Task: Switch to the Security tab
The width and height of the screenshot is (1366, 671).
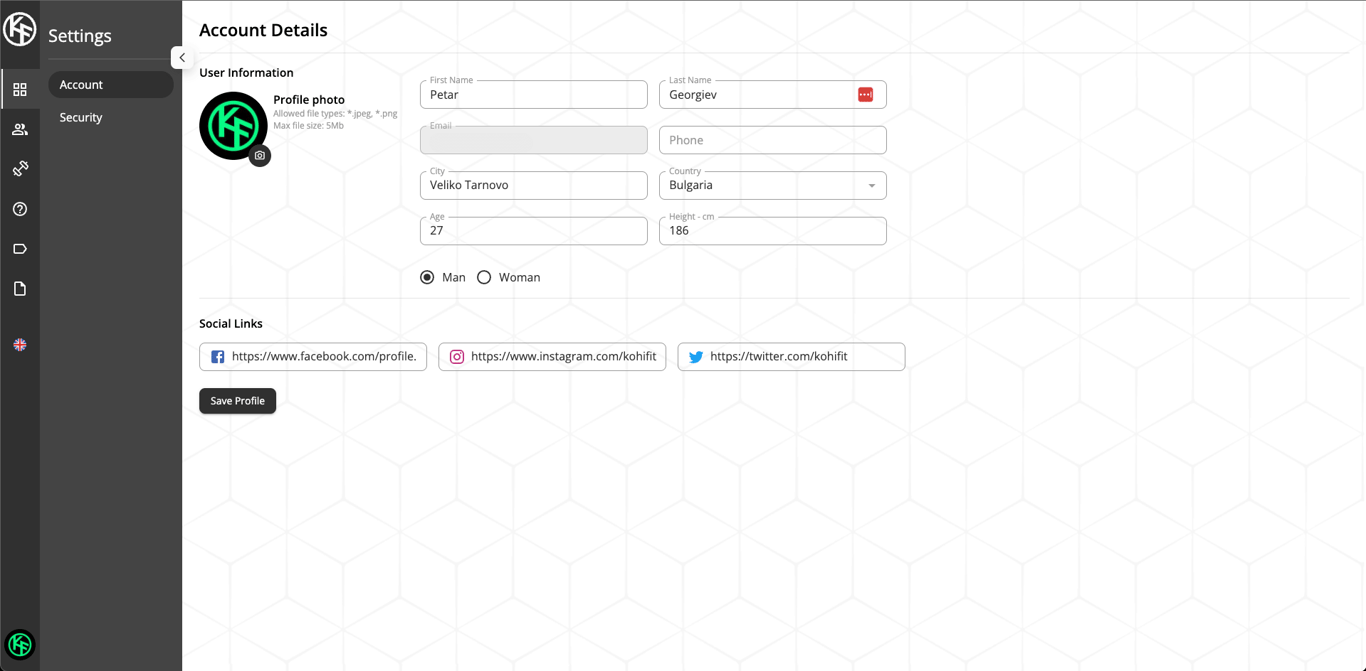Action: pos(81,117)
